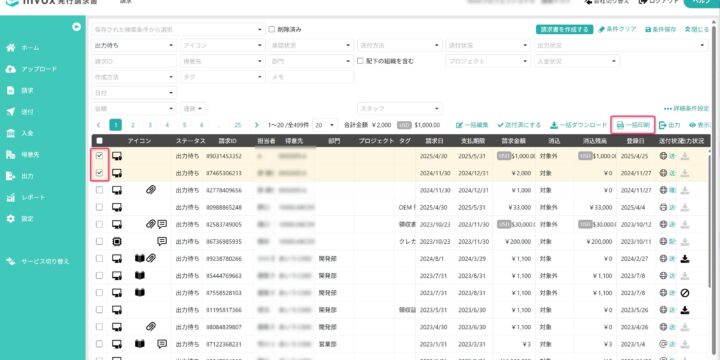The width and height of the screenshot is (720, 360).
Task: Click the 出力 icon in sidebar
Action: pos(11,176)
